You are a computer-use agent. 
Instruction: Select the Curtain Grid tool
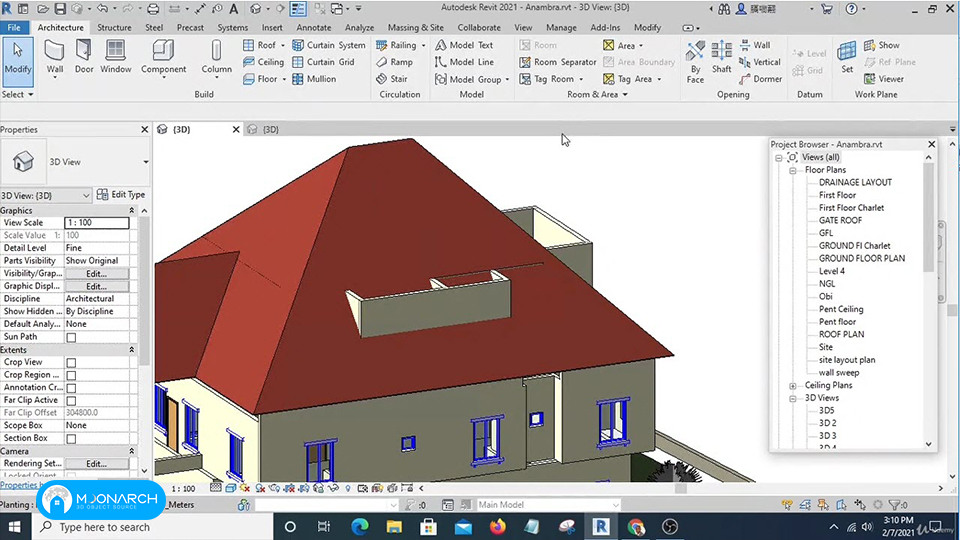[x=323, y=62]
